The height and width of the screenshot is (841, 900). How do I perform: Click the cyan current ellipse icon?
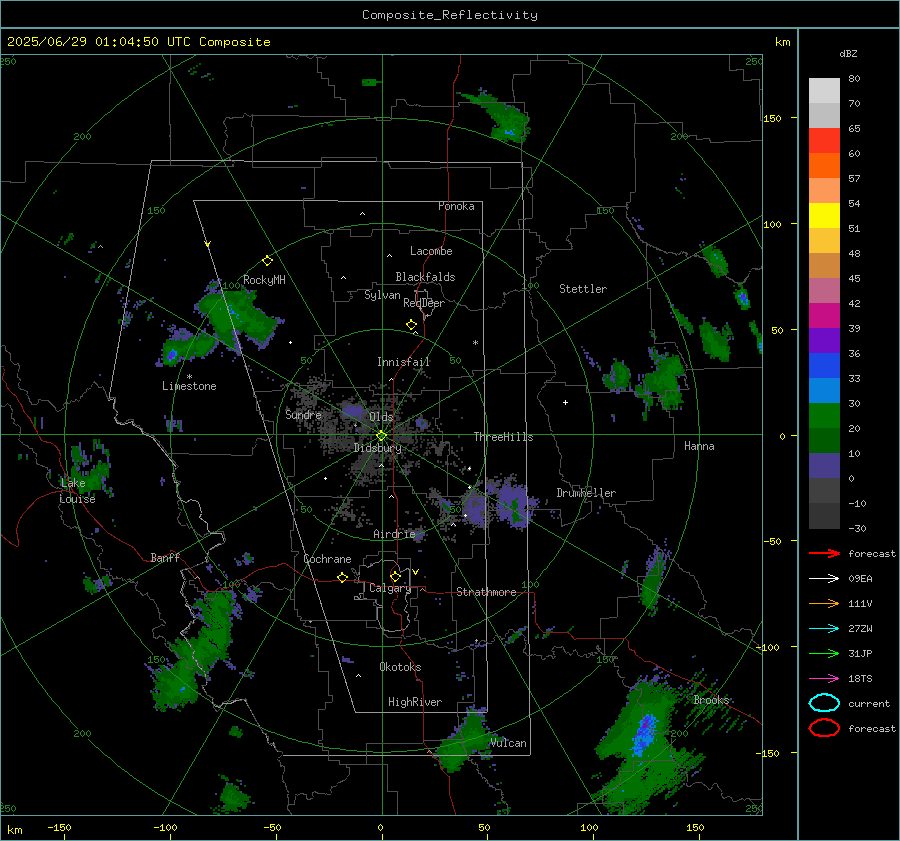[x=824, y=703]
